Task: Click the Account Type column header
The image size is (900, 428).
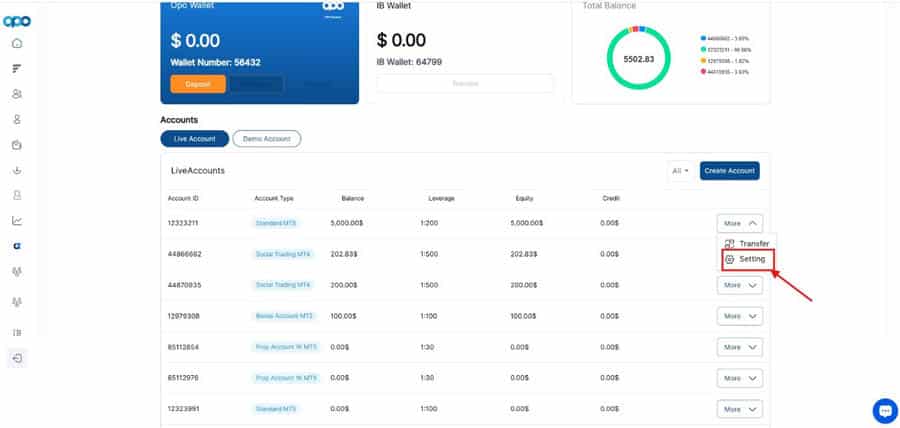Action: 274,199
